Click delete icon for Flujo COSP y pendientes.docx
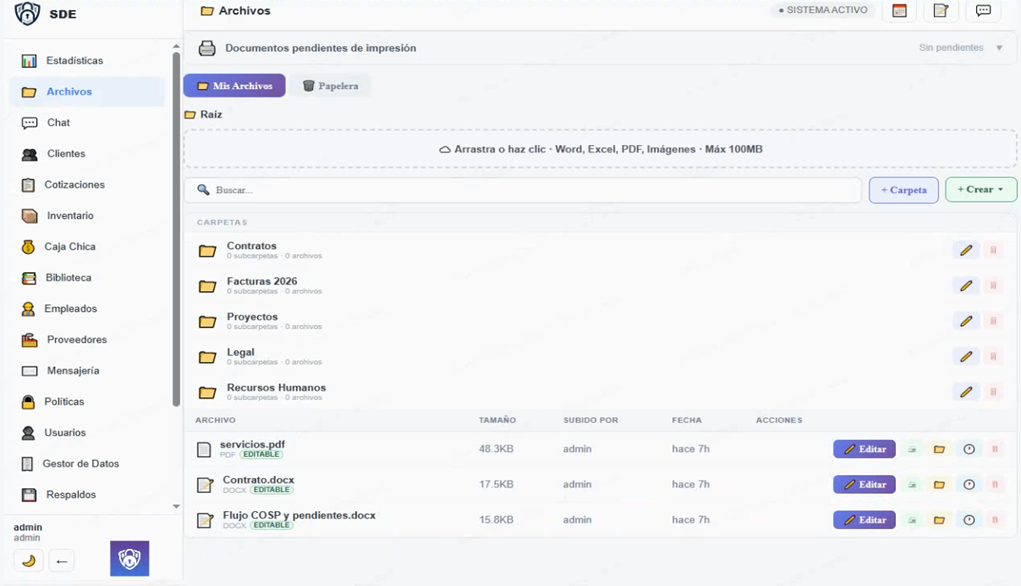Image resolution: width=1021 pixels, height=586 pixels. (x=994, y=520)
